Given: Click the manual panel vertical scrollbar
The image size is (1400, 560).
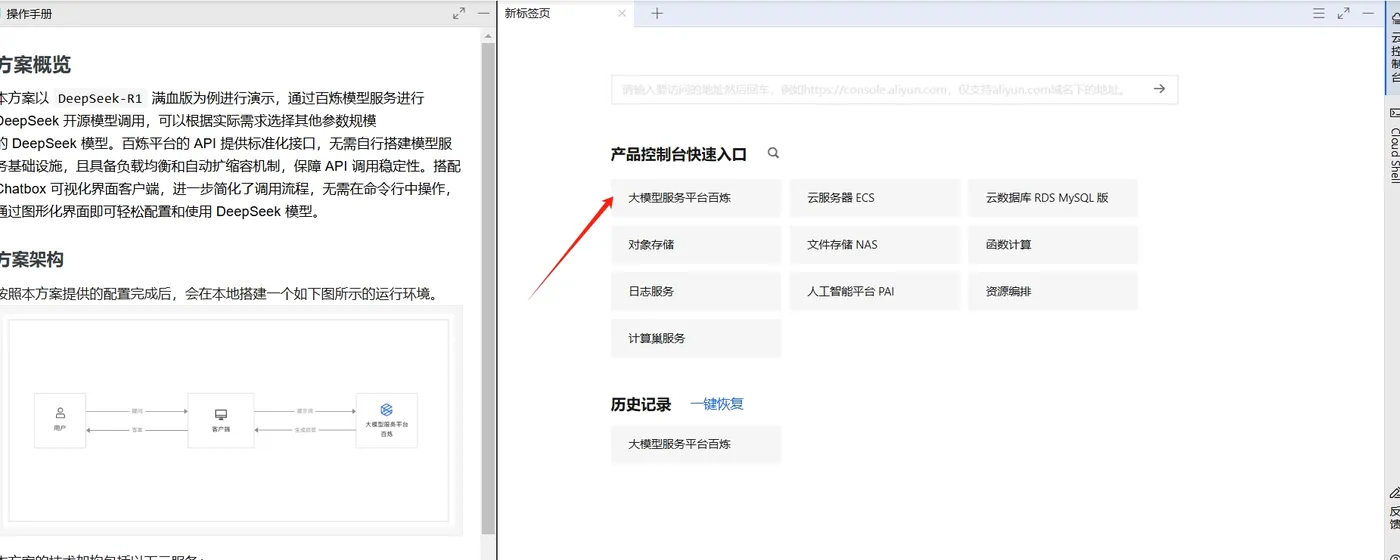Looking at the screenshot, I should pos(488,287).
